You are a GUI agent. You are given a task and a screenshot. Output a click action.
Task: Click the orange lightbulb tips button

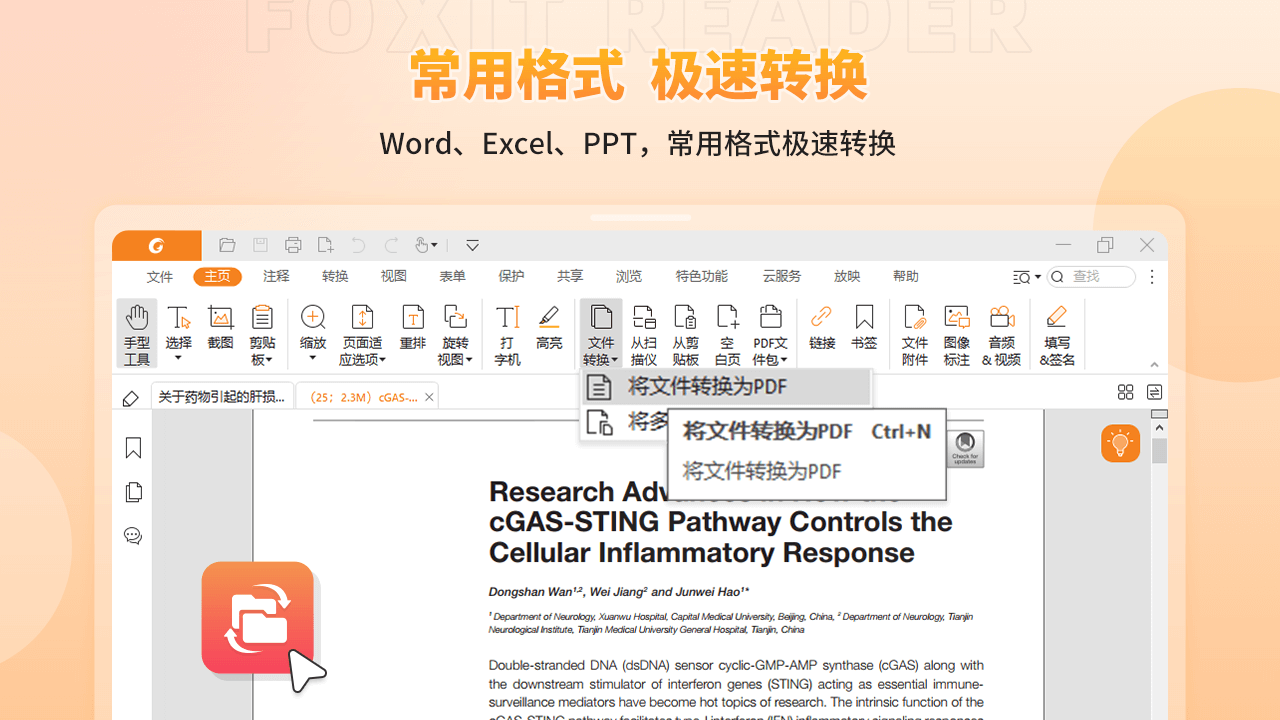click(1120, 443)
